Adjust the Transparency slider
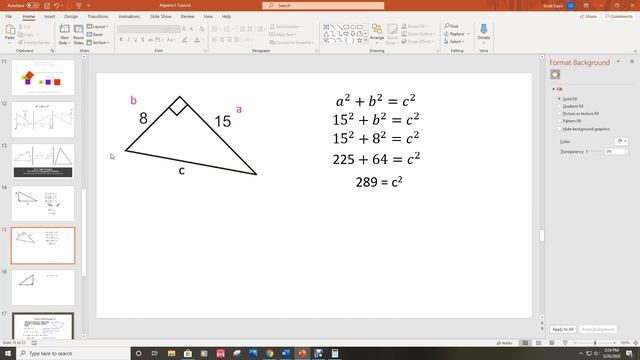The width and height of the screenshot is (640, 360). (594, 151)
